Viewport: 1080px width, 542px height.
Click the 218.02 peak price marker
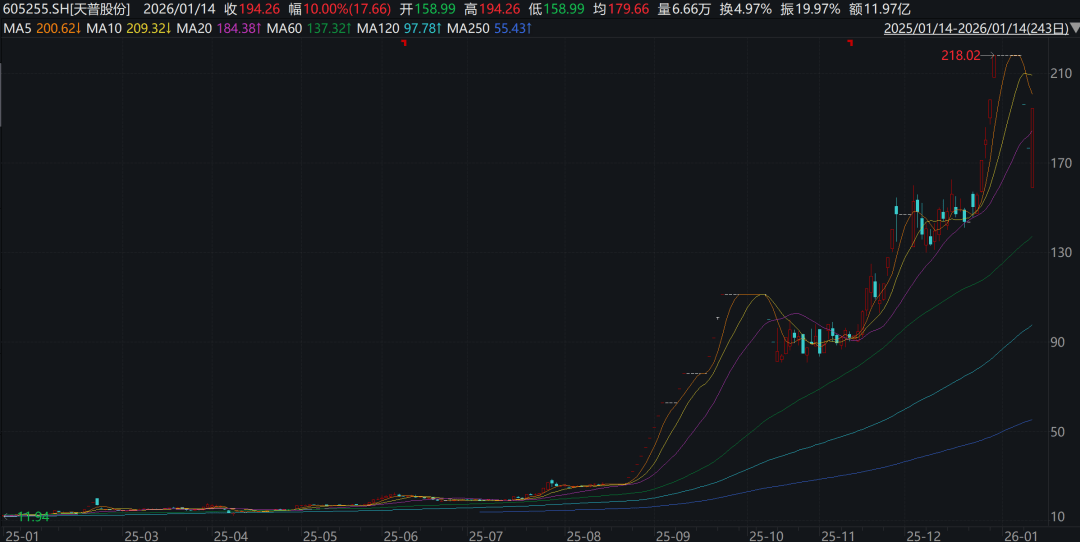coord(961,56)
